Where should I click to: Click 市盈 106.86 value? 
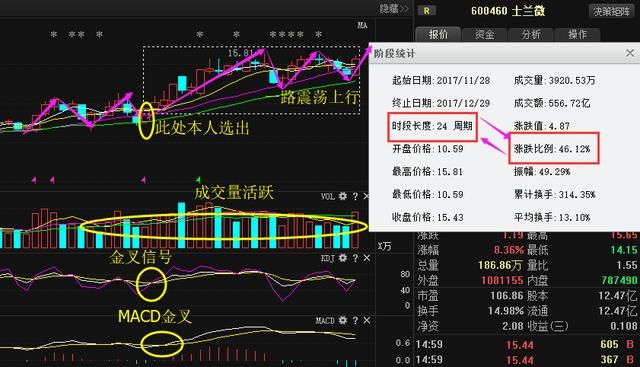(470, 296)
